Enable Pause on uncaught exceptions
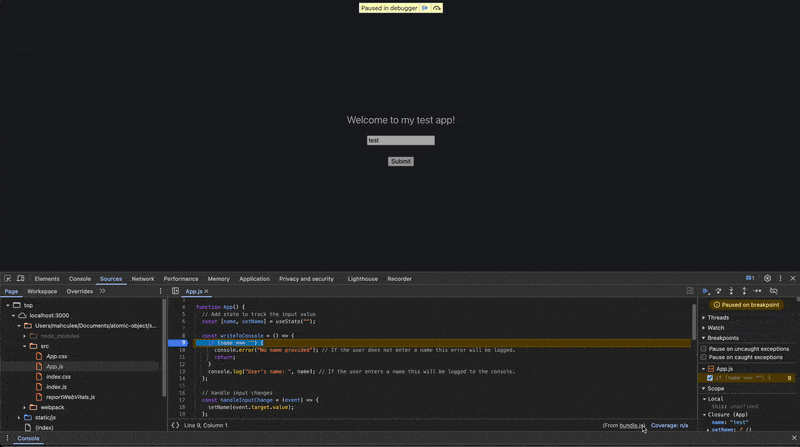This screenshot has width=800, height=447. 704,349
